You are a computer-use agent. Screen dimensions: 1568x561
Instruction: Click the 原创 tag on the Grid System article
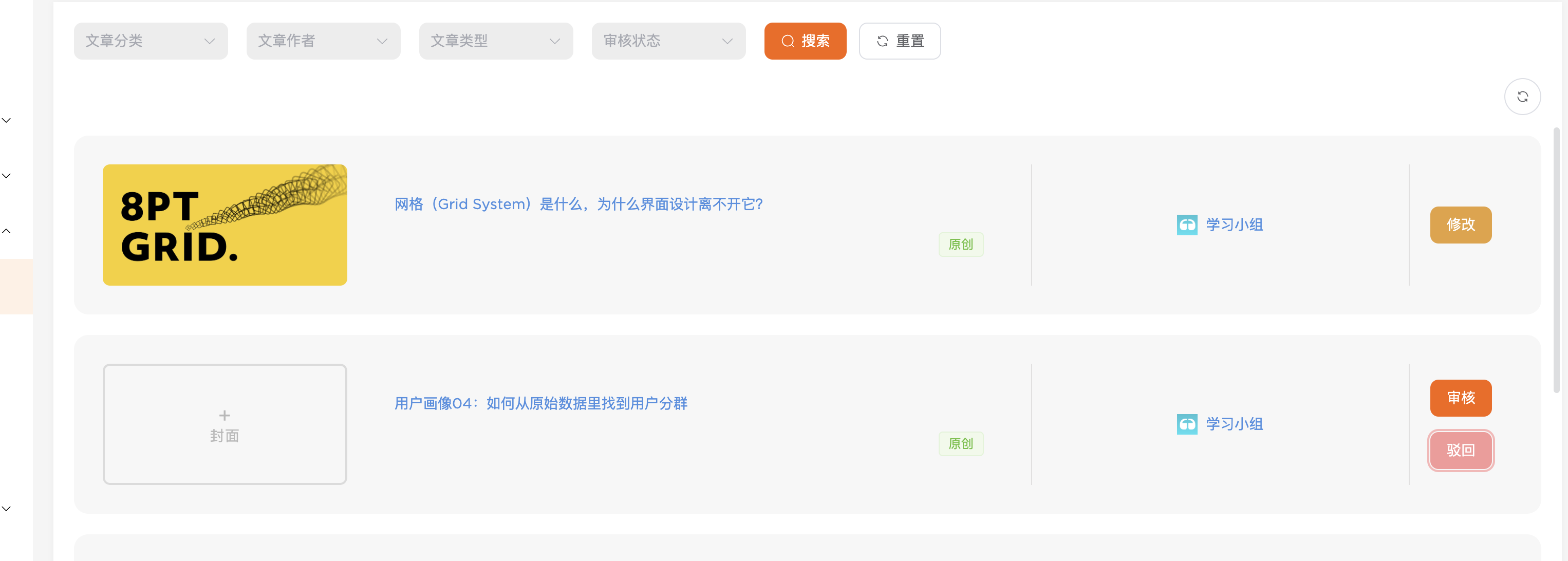[961, 245]
